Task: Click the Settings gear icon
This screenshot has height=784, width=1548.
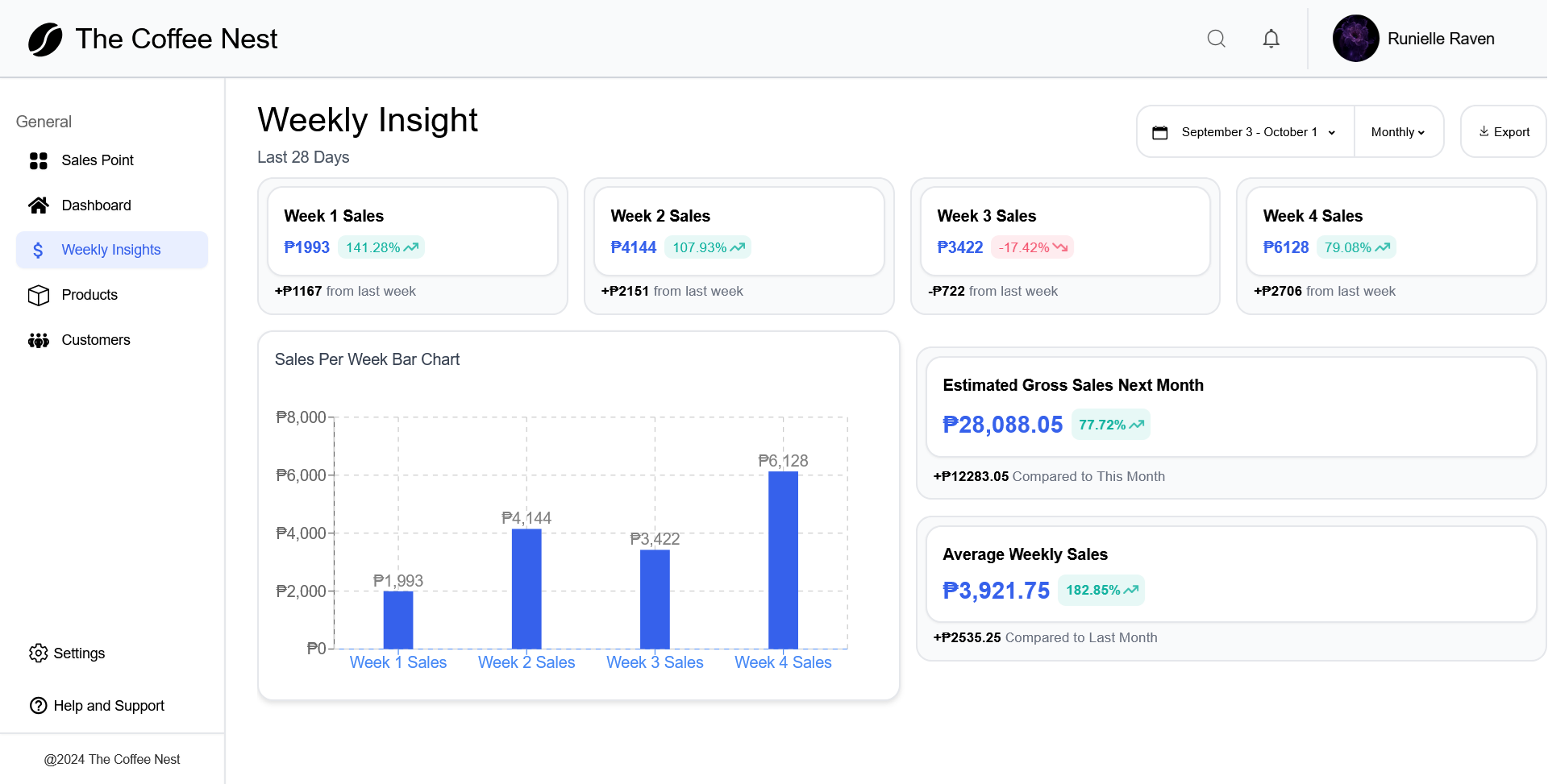Action: tap(39, 653)
